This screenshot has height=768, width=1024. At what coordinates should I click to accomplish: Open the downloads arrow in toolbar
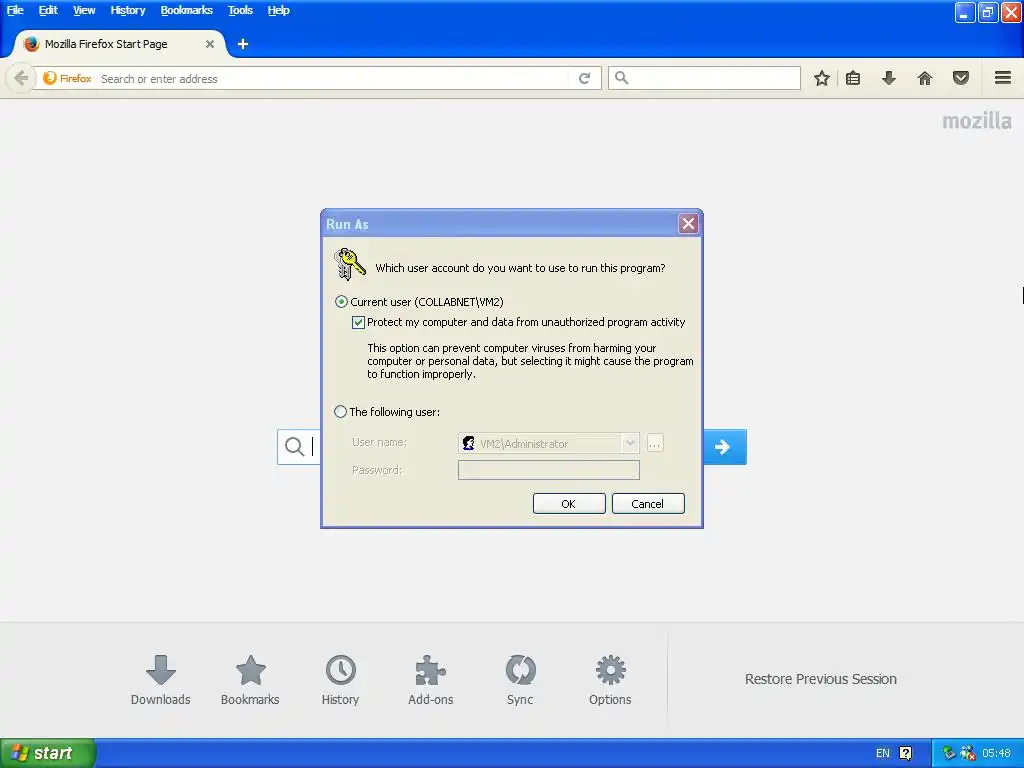click(x=888, y=78)
